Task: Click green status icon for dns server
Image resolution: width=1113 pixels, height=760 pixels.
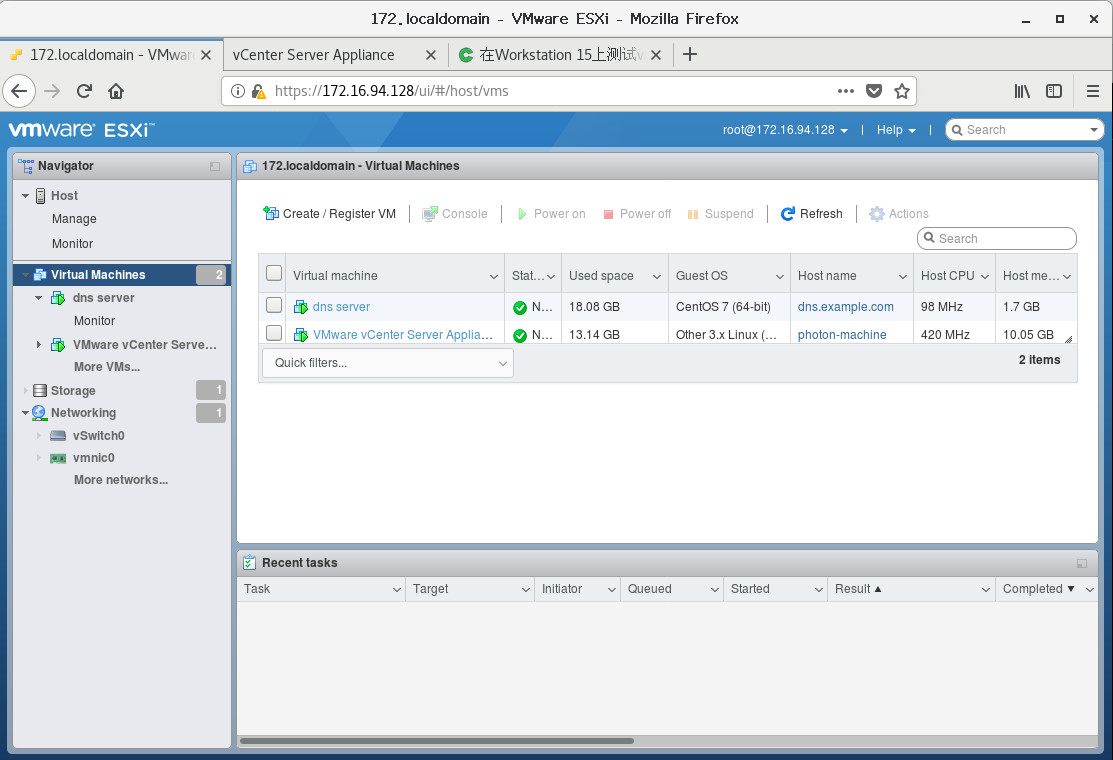Action: pos(520,307)
